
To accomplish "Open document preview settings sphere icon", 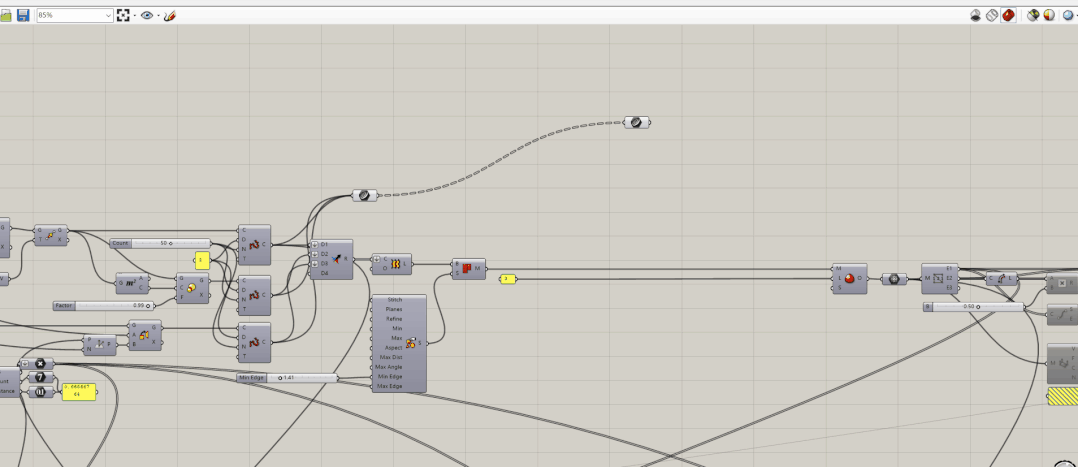I will point(1049,15).
